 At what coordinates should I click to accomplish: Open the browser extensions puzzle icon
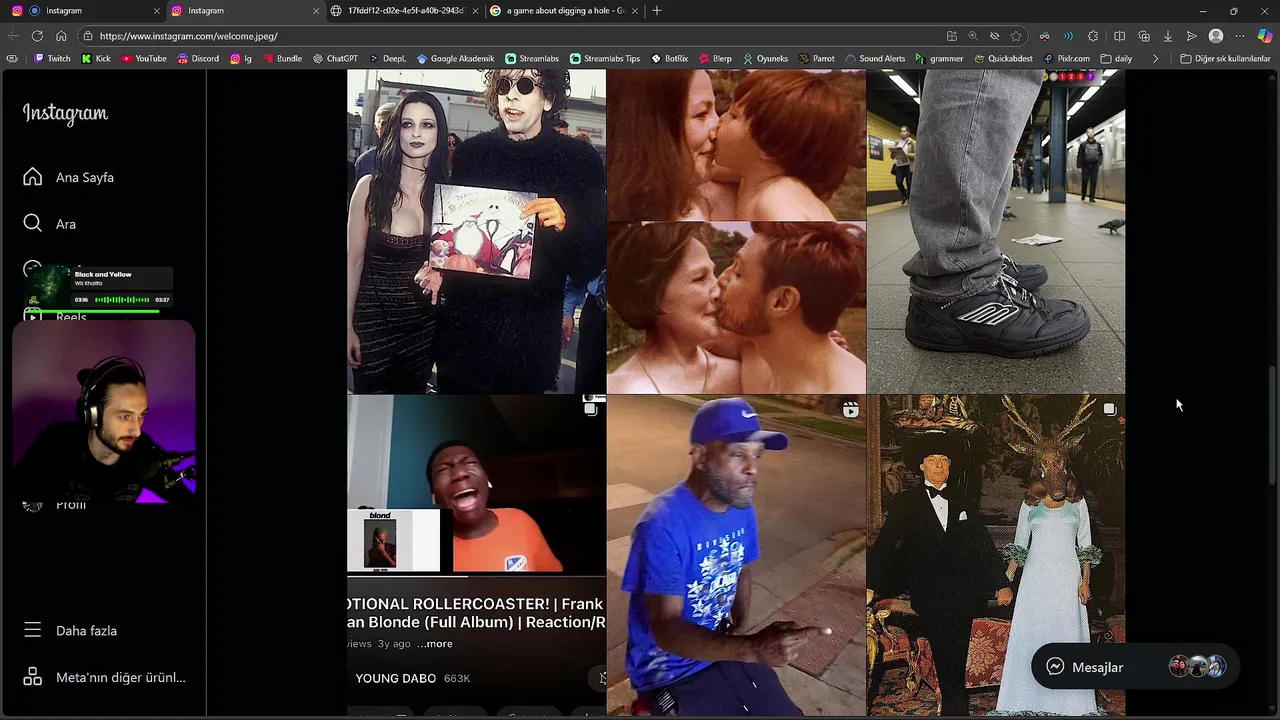click(1093, 36)
